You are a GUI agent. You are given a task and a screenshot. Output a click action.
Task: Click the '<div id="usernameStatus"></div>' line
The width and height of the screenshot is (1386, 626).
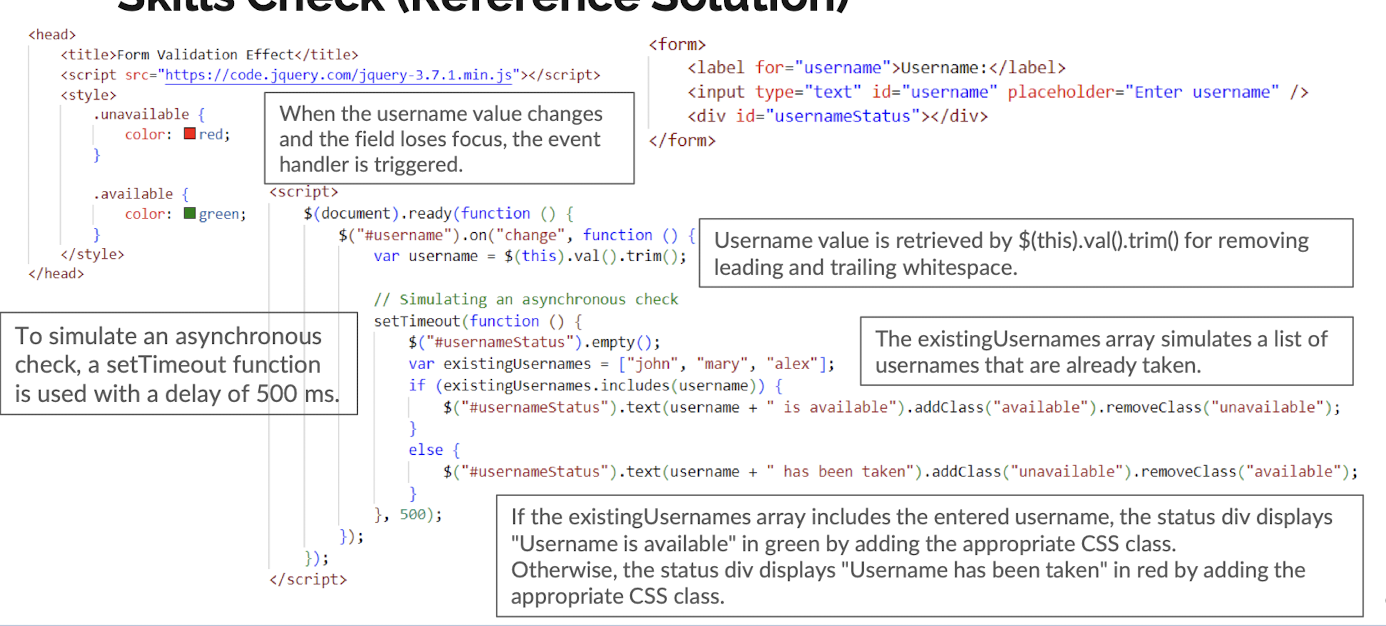click(x=837, y=116)
